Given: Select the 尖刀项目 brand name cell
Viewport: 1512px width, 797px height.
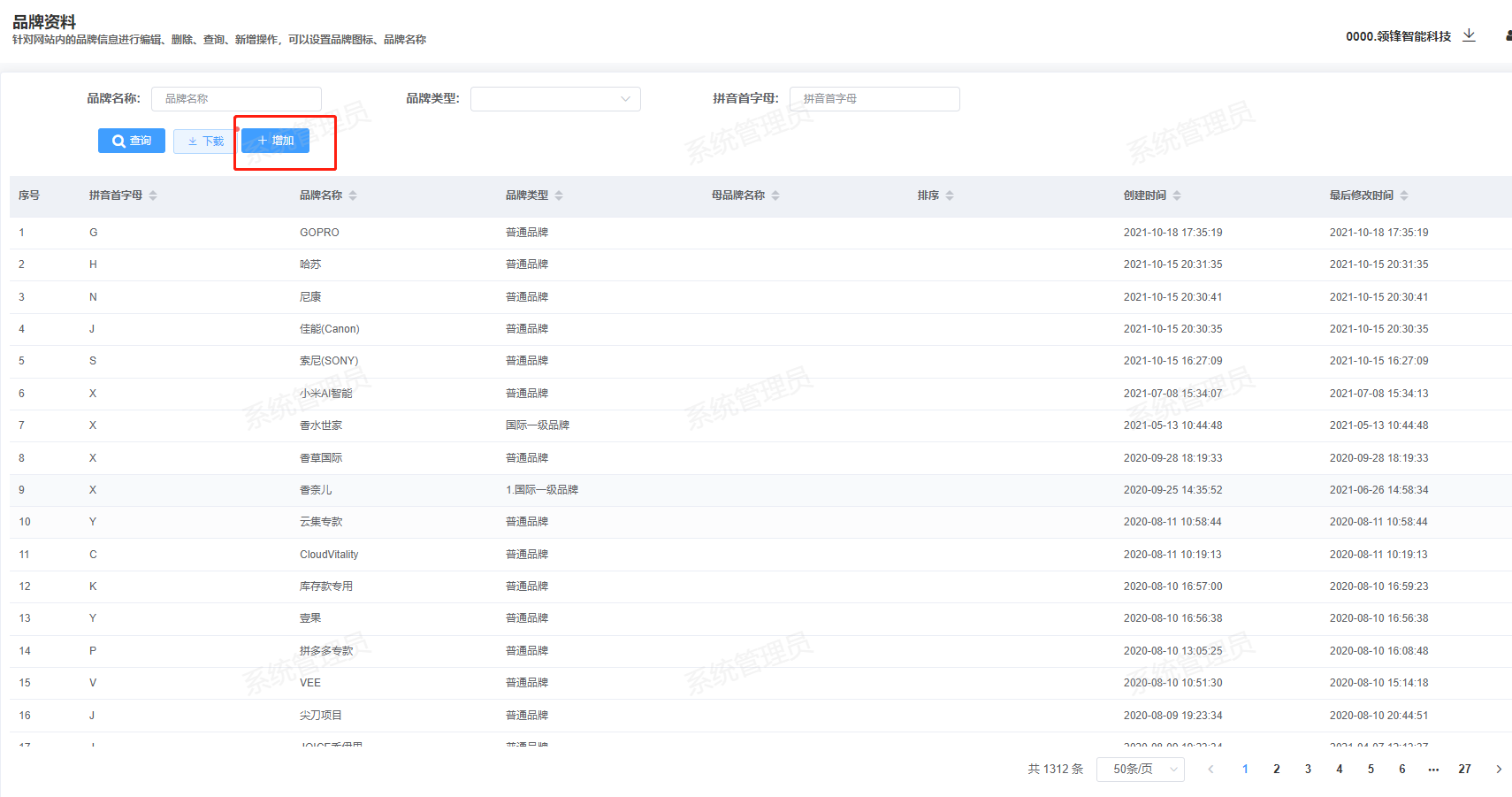Looking at the screenshot, I should tap(321, 716).
